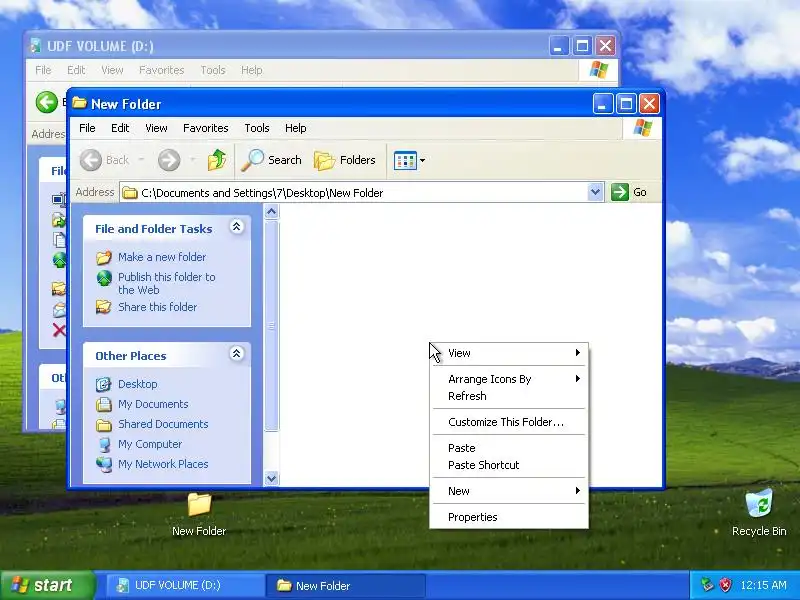Open Favorites menu in UDF VOLUME window
Image resolution: width=800 pixels, height=600 pixels.
[161, 70]
